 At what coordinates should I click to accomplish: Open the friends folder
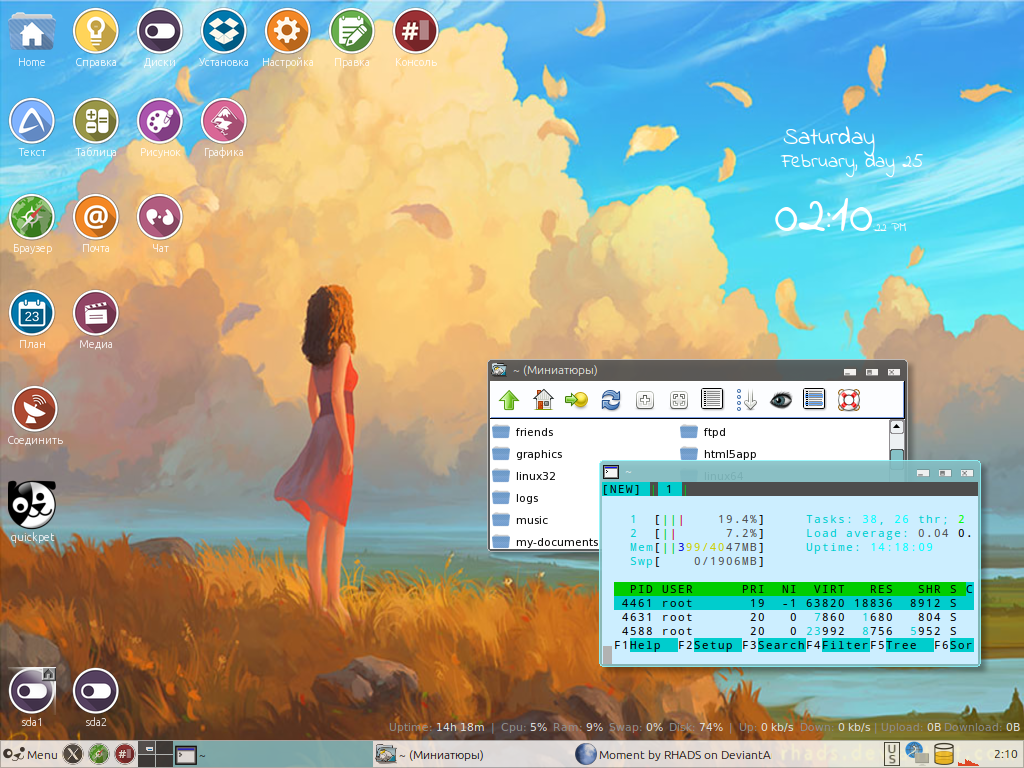(523, 432)
